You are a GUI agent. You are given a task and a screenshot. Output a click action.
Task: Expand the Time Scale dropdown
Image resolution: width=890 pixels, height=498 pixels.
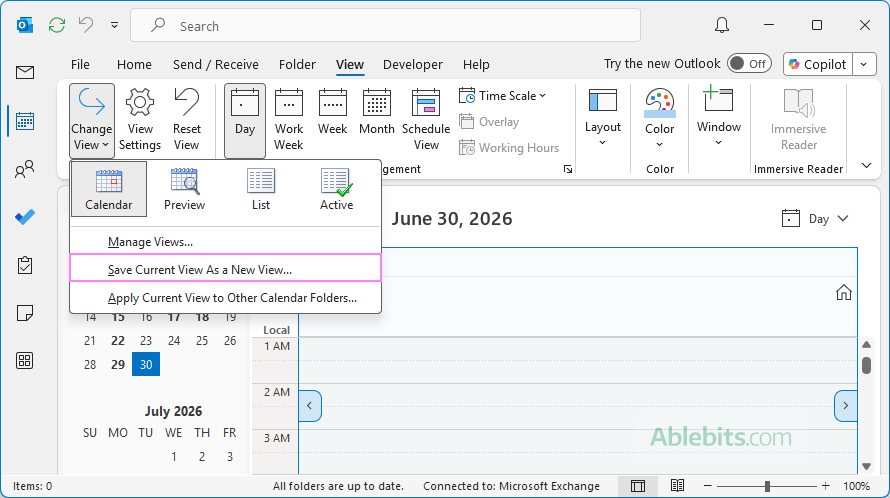[x=502, y=96]
